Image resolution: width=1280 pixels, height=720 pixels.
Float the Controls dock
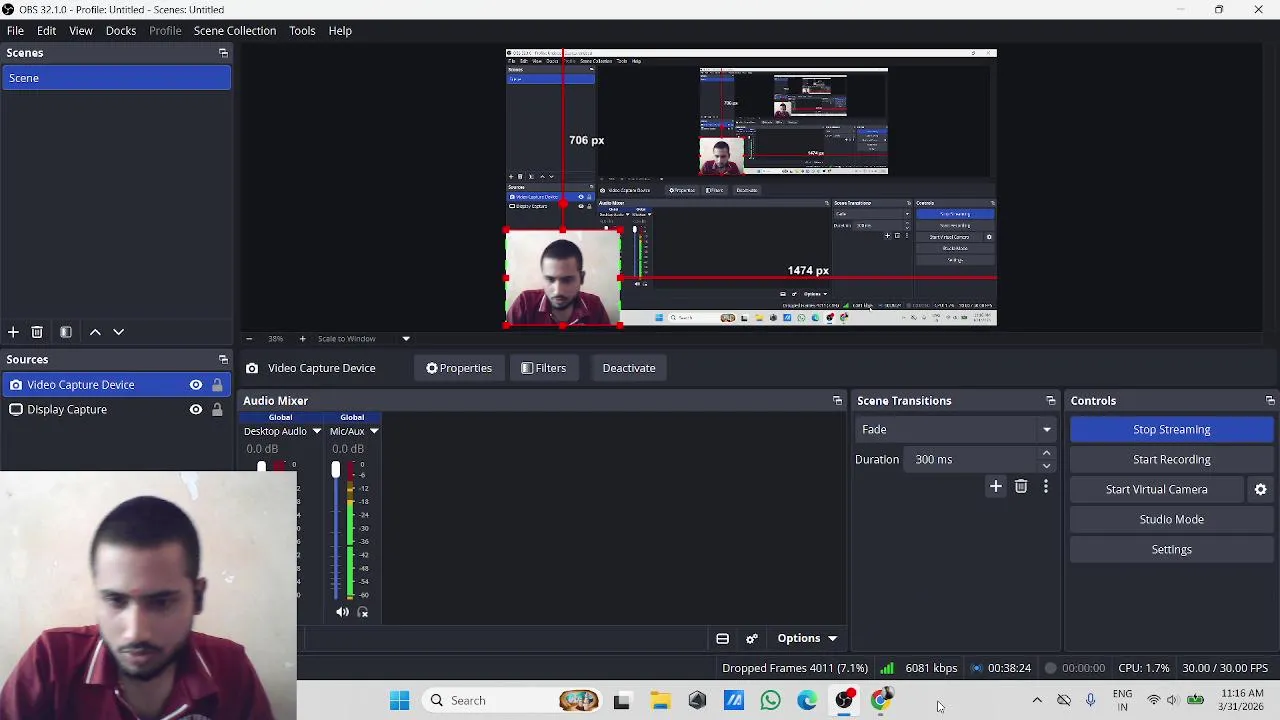(1270, 401)
